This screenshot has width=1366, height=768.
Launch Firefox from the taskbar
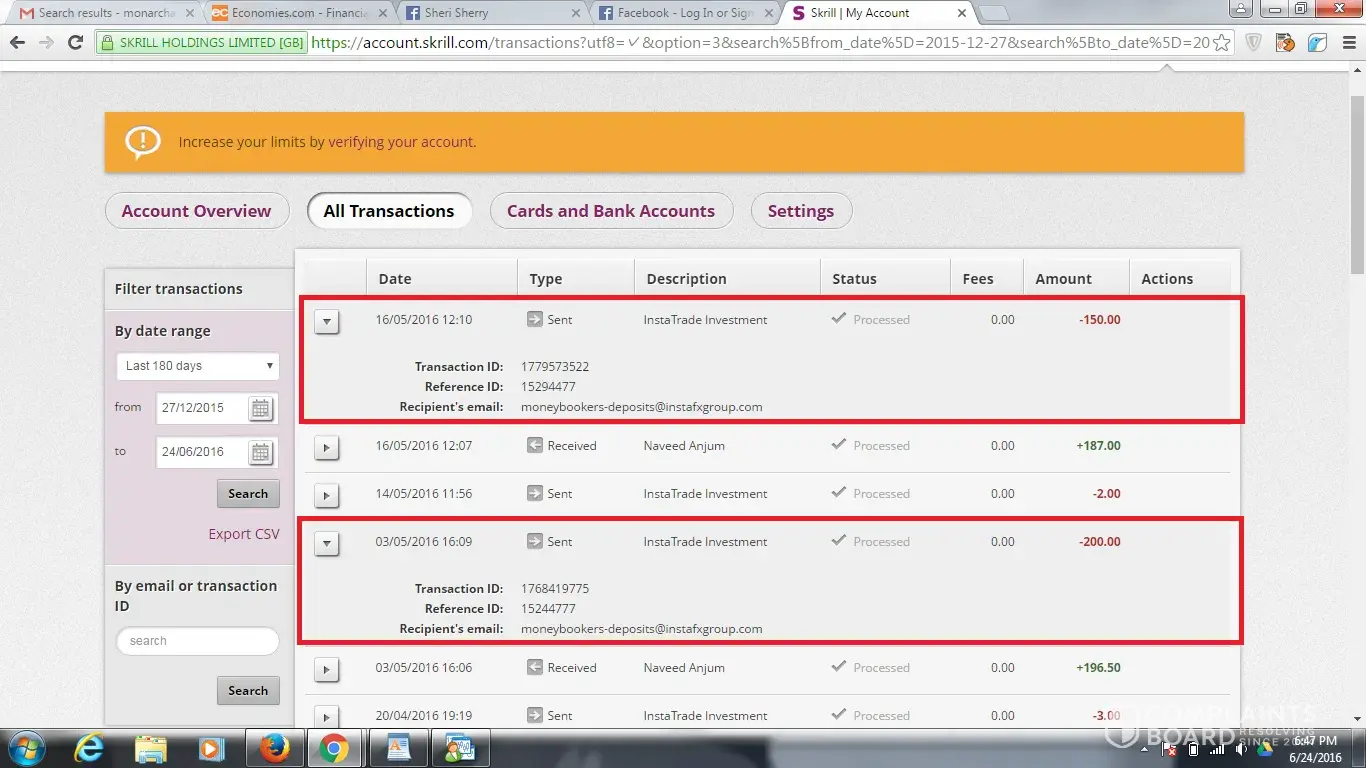[x=272, y=747]
